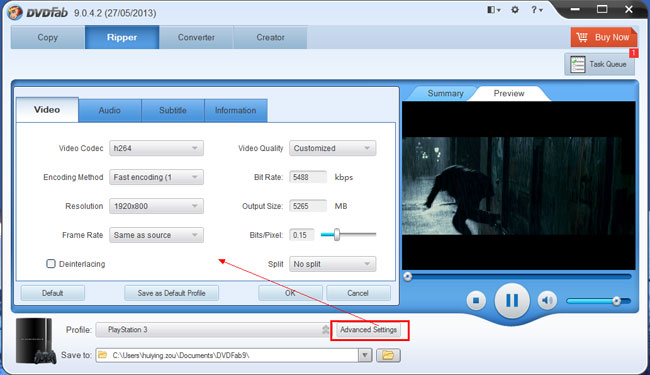Confirm settings with OK button
Viewport: 650px width, 375px height.
coord(290,293)
